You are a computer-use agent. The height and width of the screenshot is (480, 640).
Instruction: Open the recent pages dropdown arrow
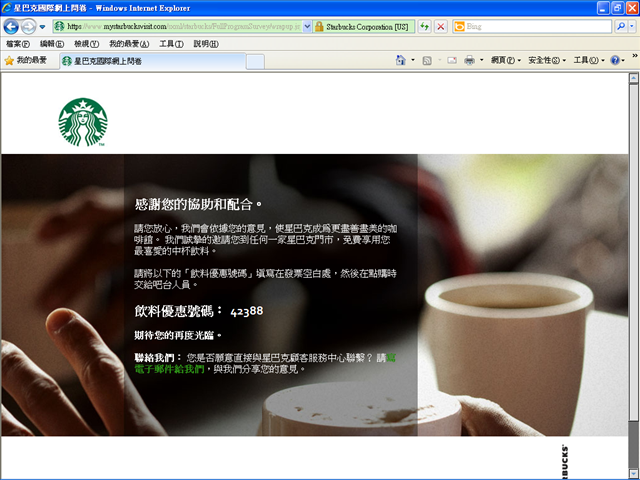click(42, 27)
